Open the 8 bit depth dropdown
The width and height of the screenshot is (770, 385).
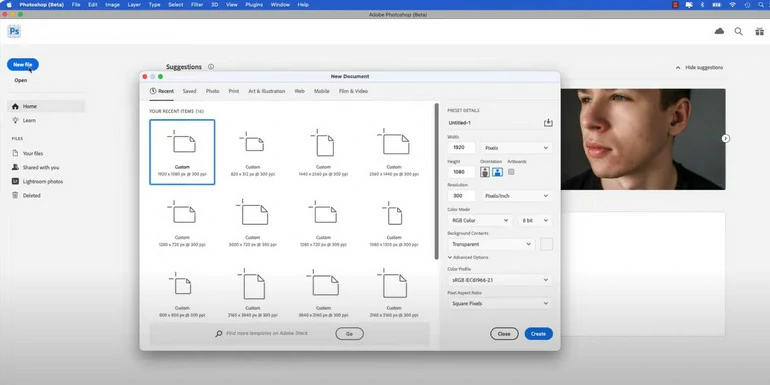(535, 220)
